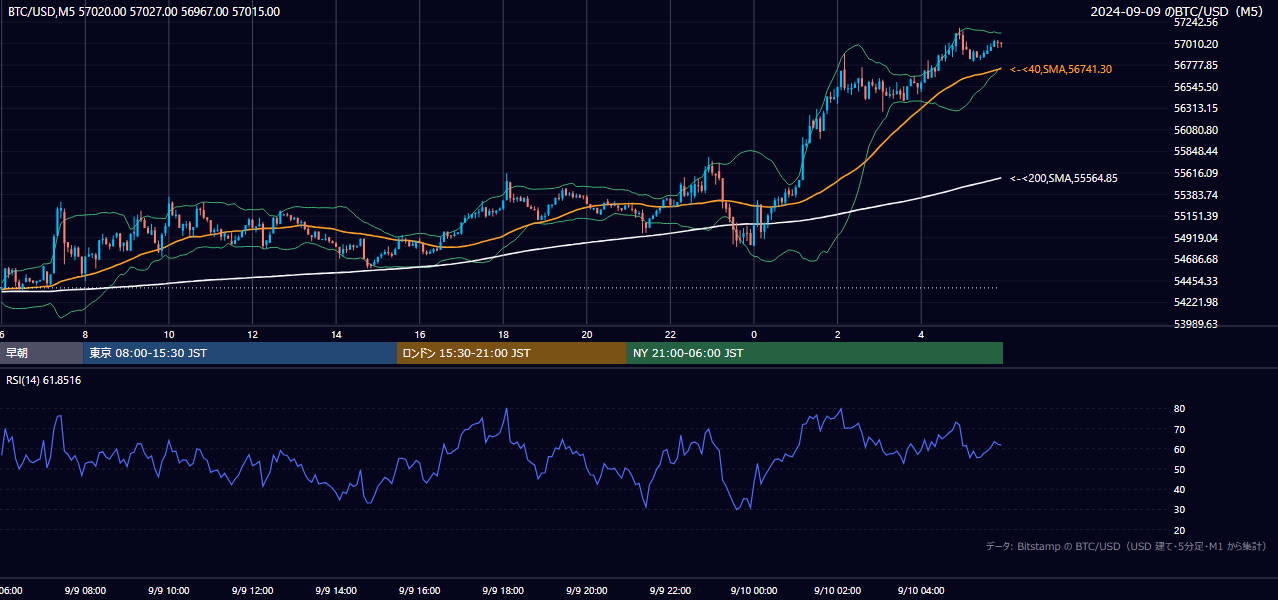
Task: Click the hour 12 tick on the chart axis
Action: pos(253,334)
